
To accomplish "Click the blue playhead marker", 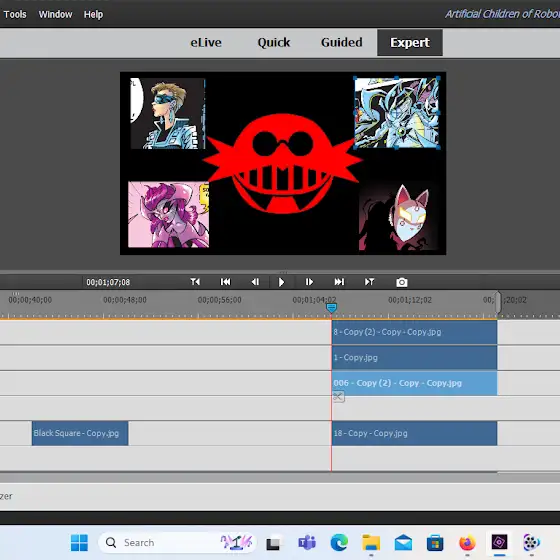I will (x=331, y=308).
